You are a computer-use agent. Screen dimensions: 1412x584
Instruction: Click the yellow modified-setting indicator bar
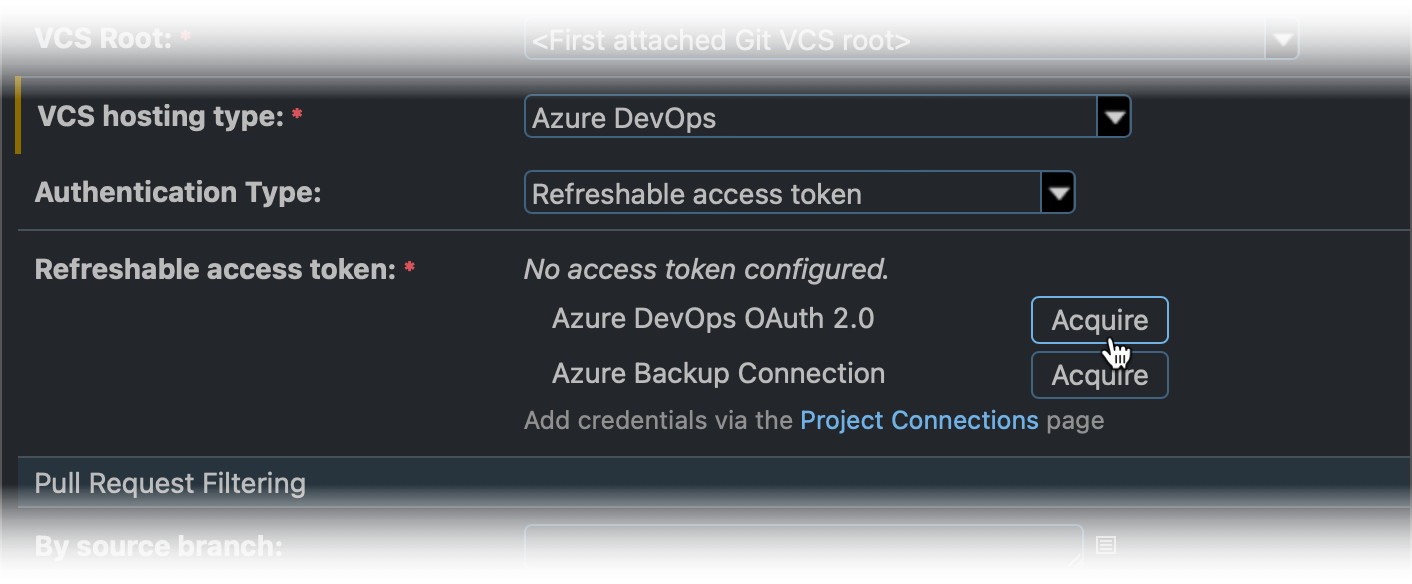pyautogui.click(x=17, y=115)
